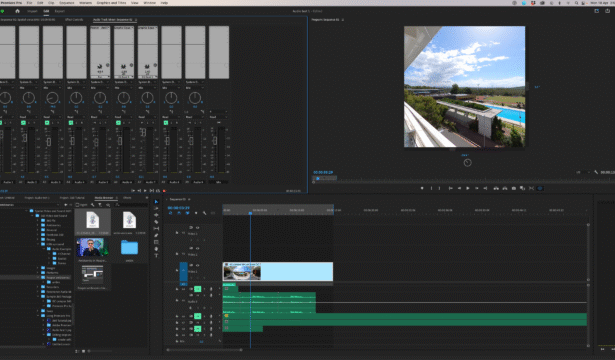This screenshot has height=360, width=615.
Task: Click the Program monitor wrench settings icon
Action: [596, 172]
